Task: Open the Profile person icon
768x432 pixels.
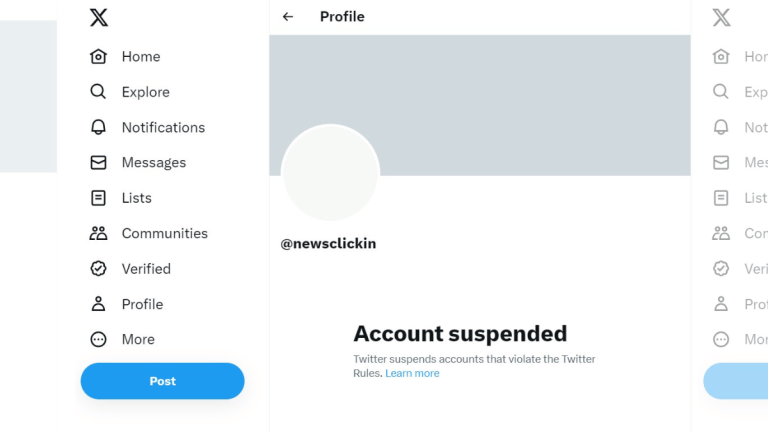Action: (x=98, y=304)
